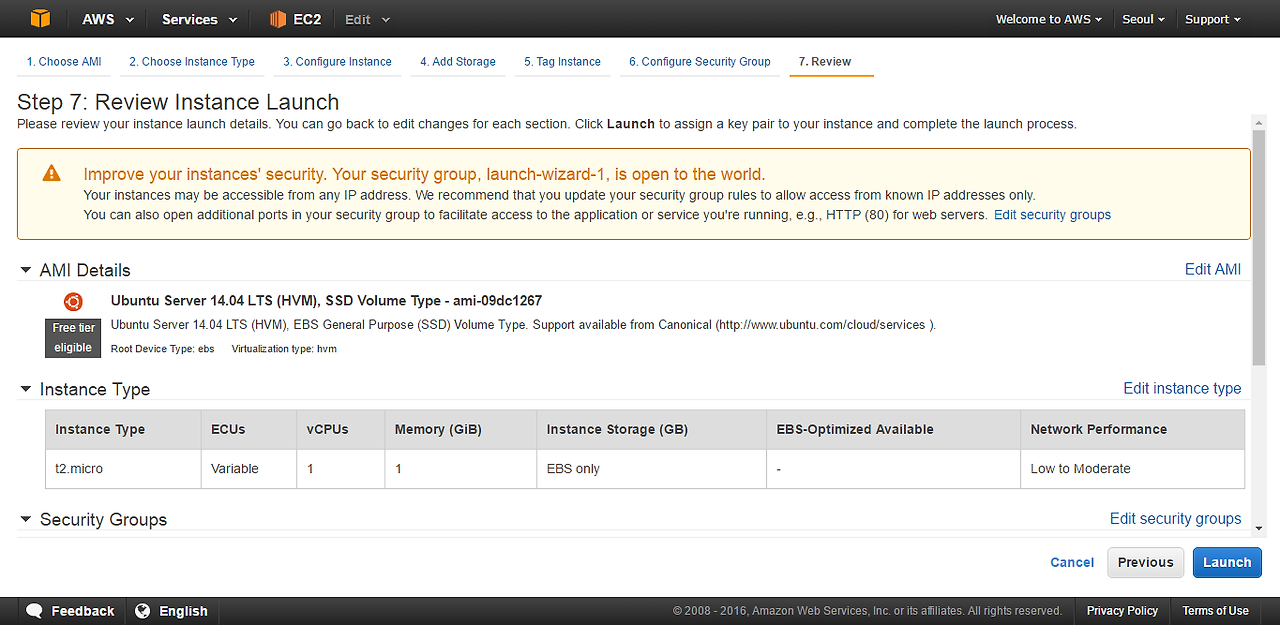This screenshot has width=1280, height=625.
Task: Click the Launch button
Action: (1227, 562)
